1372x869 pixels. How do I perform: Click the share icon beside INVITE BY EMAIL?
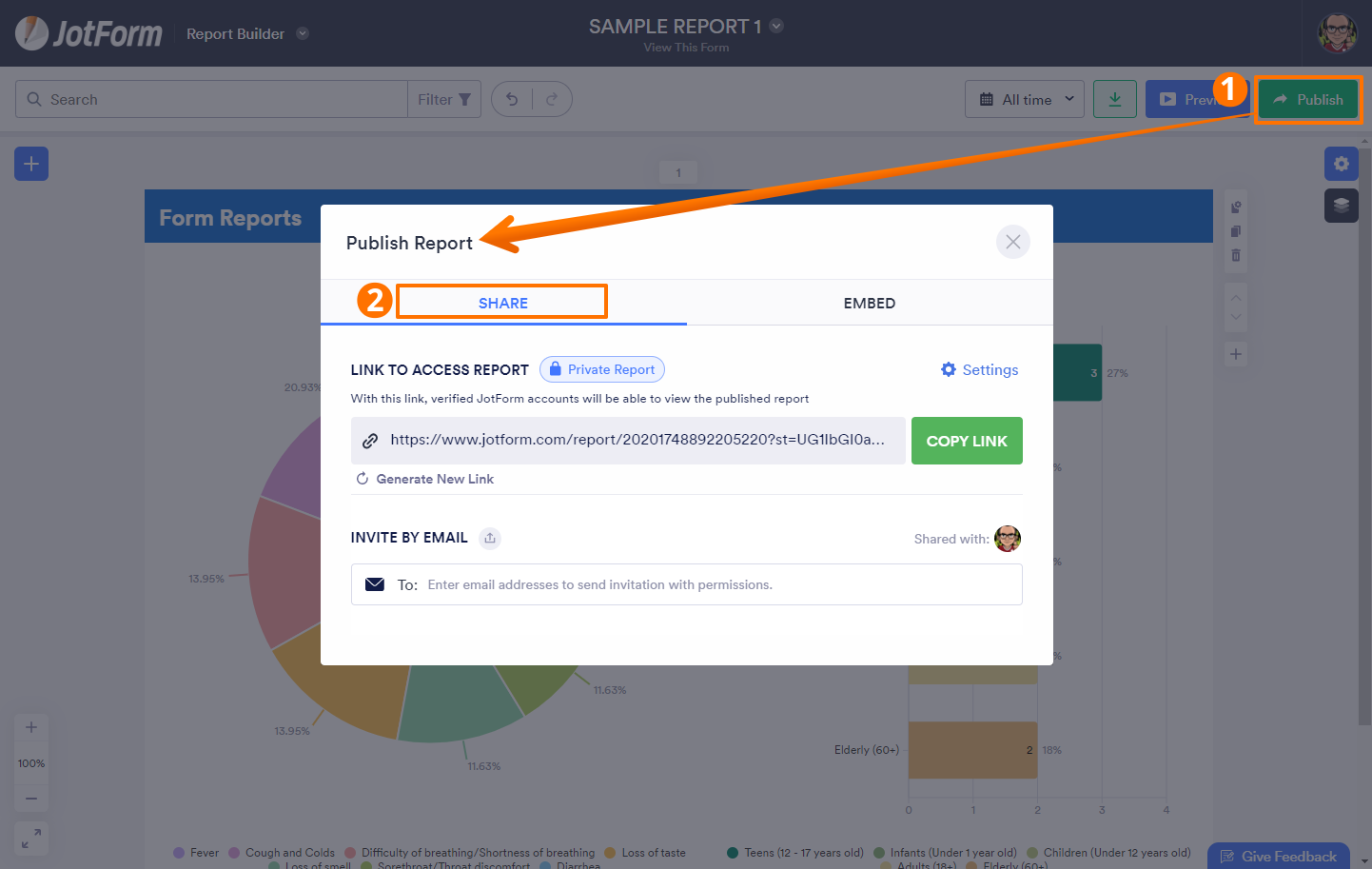click(x=490, y=538)
